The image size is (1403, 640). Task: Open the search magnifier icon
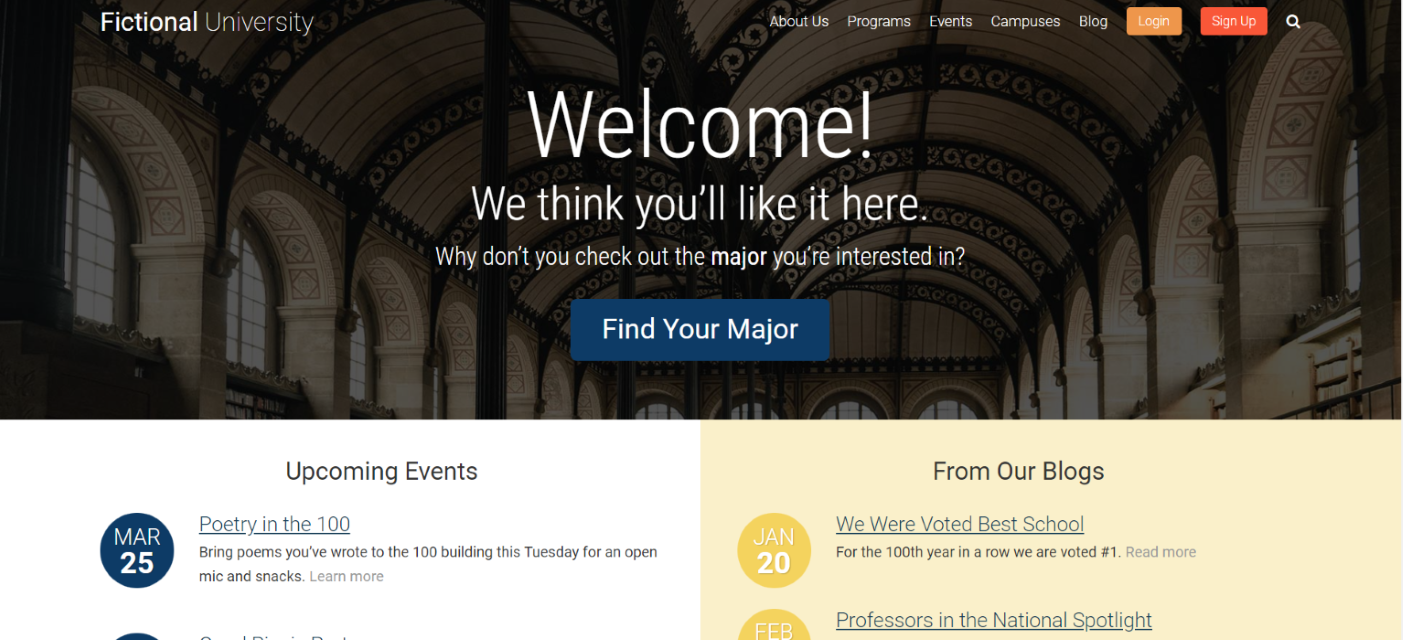[1293, 21]
